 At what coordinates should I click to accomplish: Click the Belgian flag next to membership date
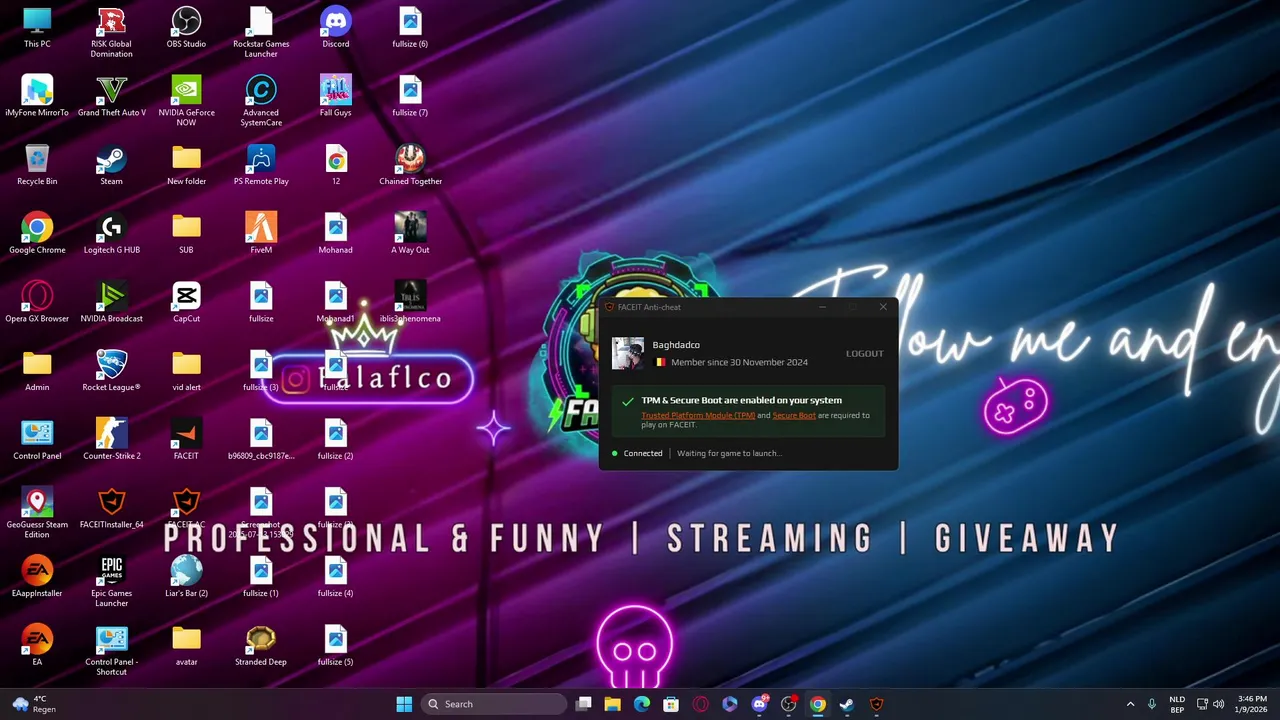click(x=660, y=362)
